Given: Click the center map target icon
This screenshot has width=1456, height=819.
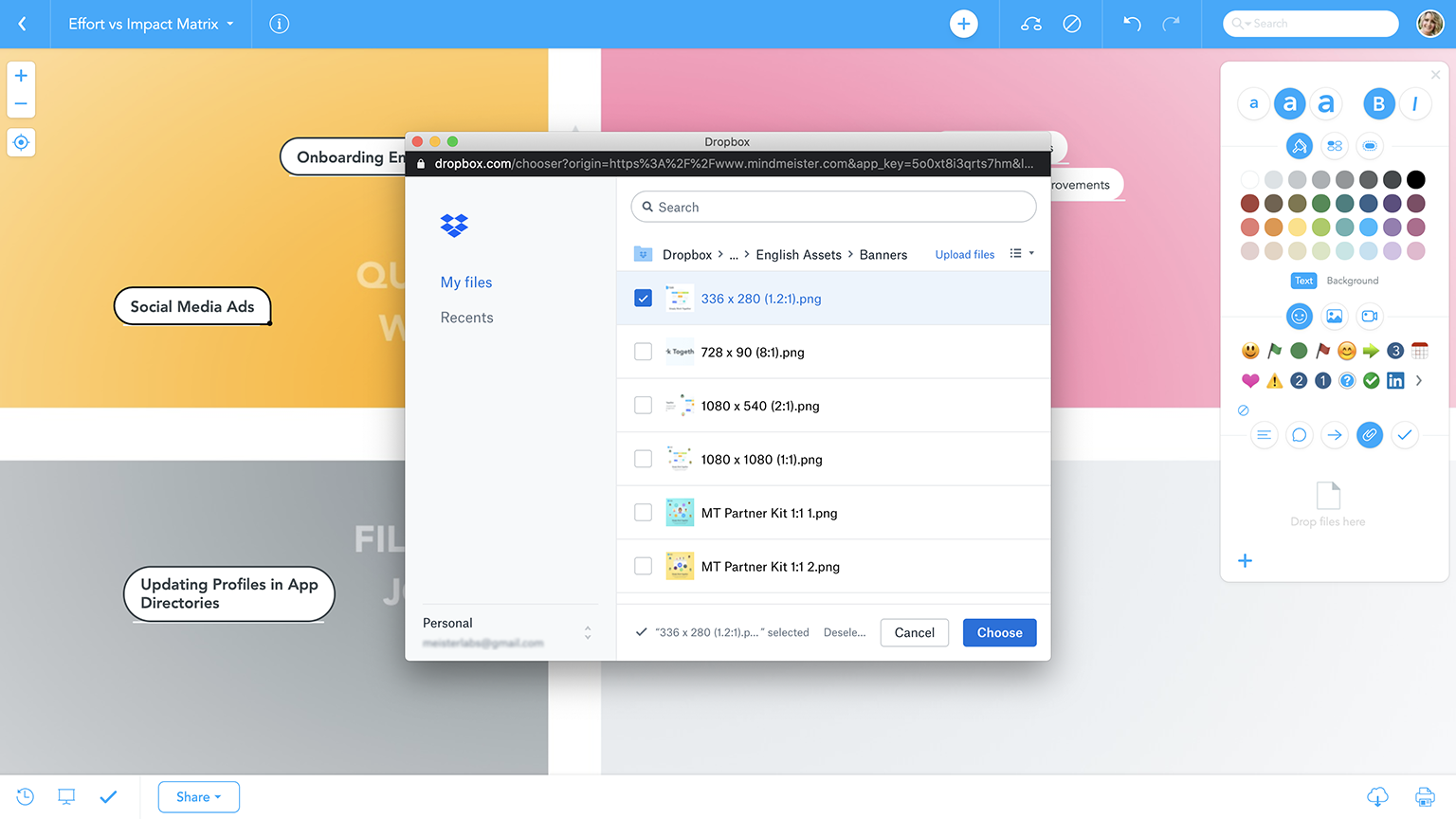Looking at the screenshot, I should point(21,143).
